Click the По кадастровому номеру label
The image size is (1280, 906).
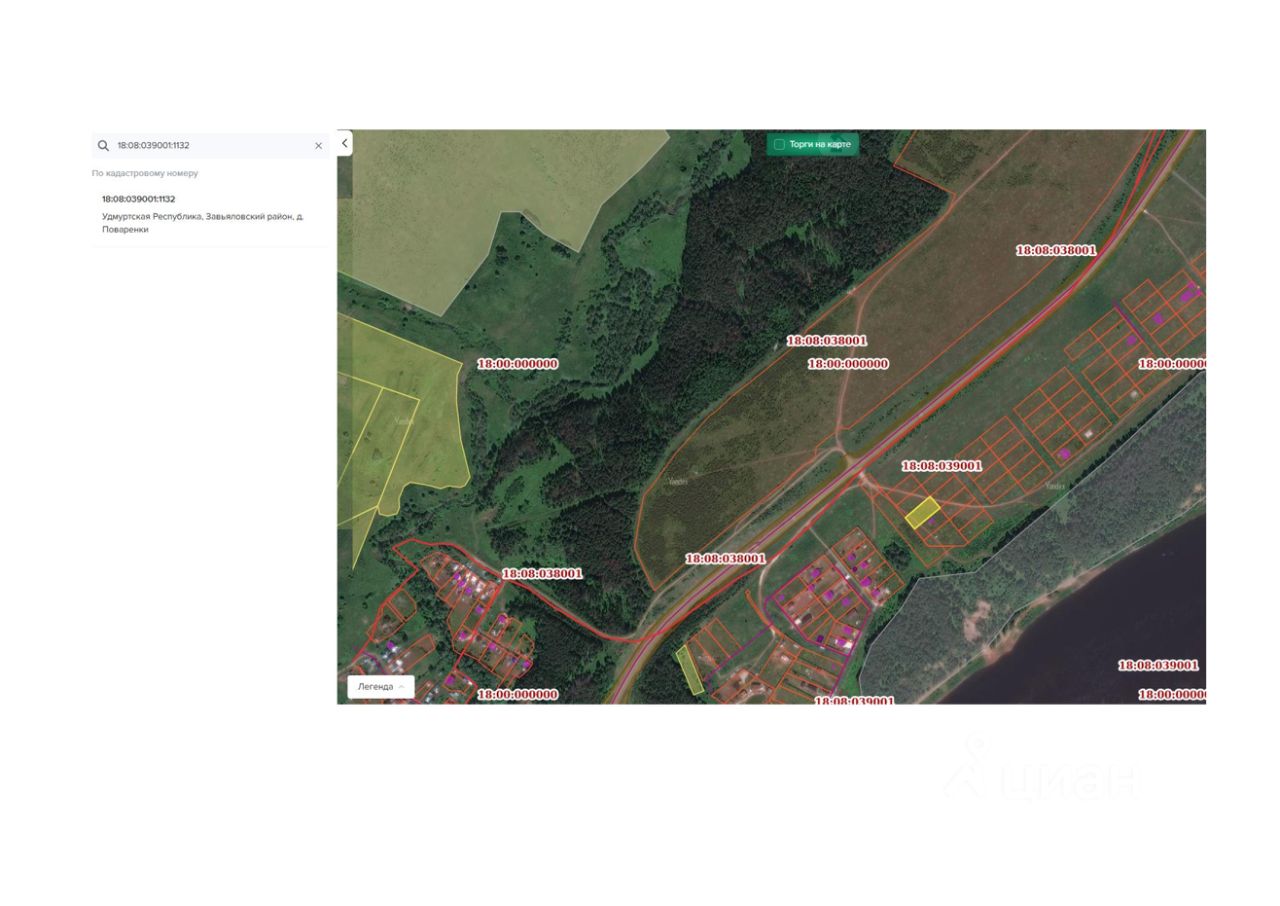[145, 174]
